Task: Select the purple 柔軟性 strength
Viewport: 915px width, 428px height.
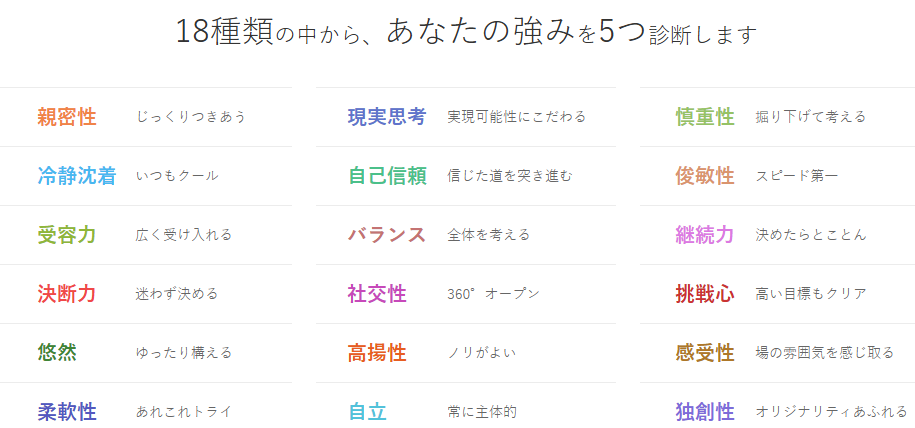Action: 66,411
